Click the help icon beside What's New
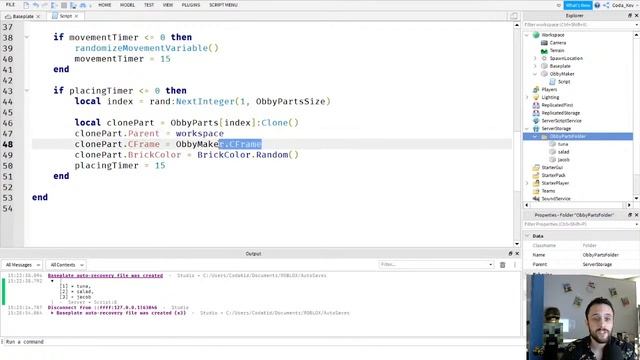 [x=597, y=5]
